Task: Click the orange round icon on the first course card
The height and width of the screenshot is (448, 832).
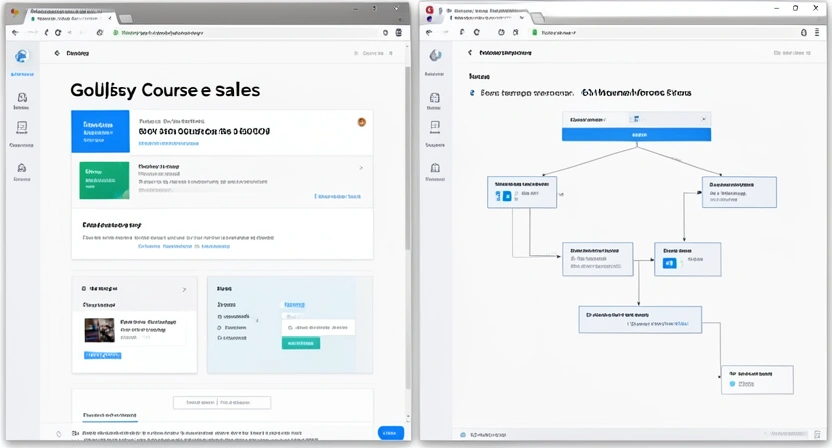Action: coord(361,122)
